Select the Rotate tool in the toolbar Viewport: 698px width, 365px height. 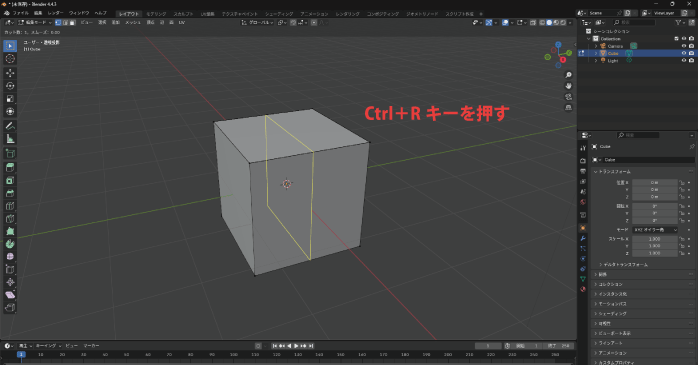point(10,86)
